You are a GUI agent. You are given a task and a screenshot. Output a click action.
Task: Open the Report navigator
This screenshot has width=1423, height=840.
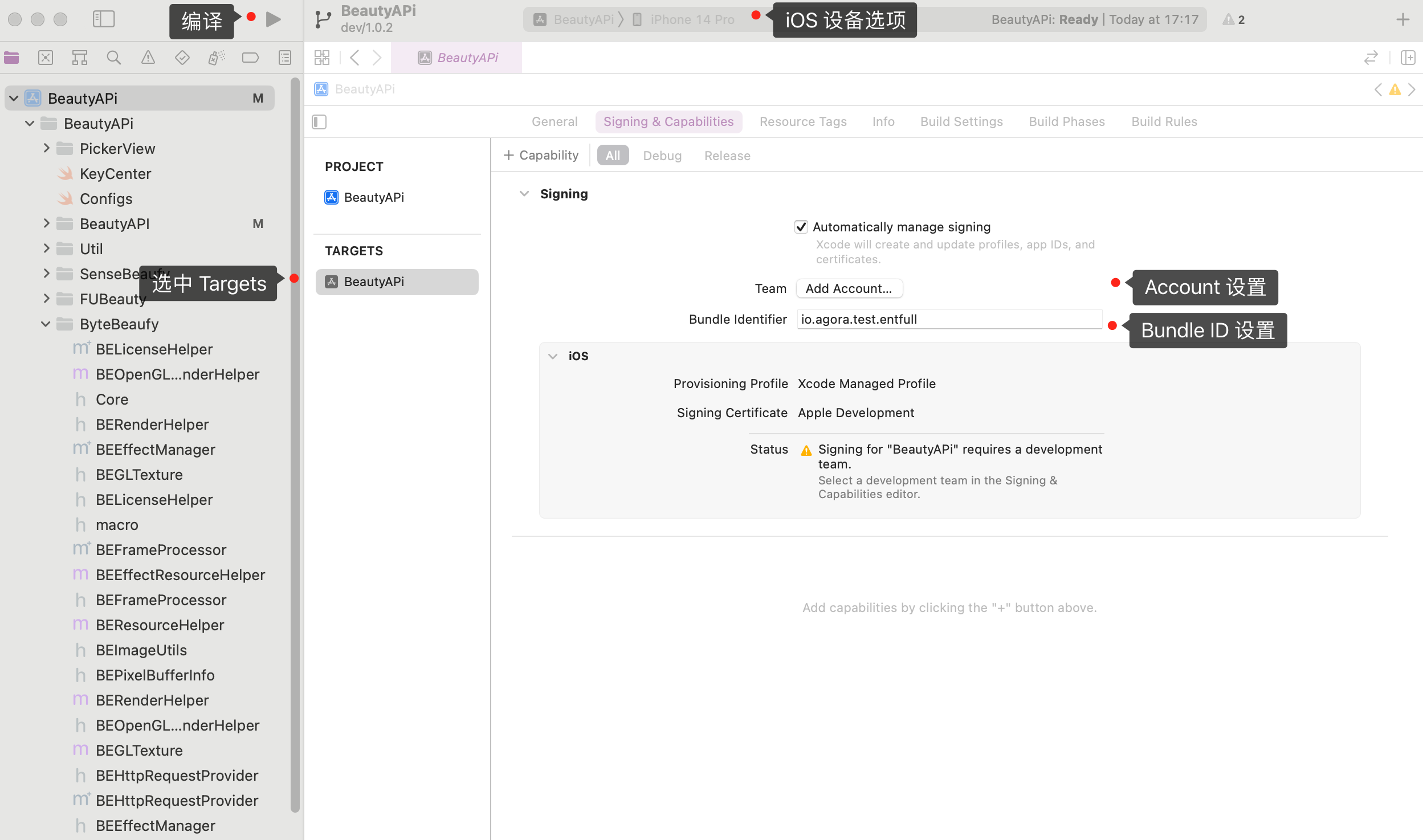pyautogui.click(x=285, y=58)
